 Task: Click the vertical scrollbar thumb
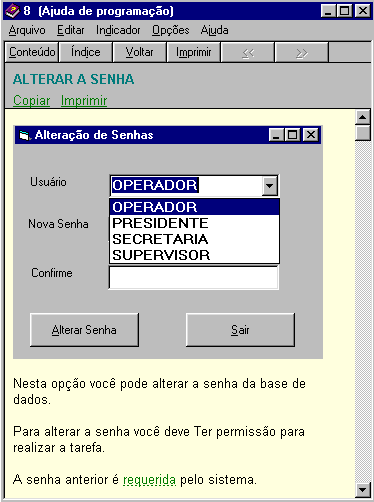tap(363, 133)
